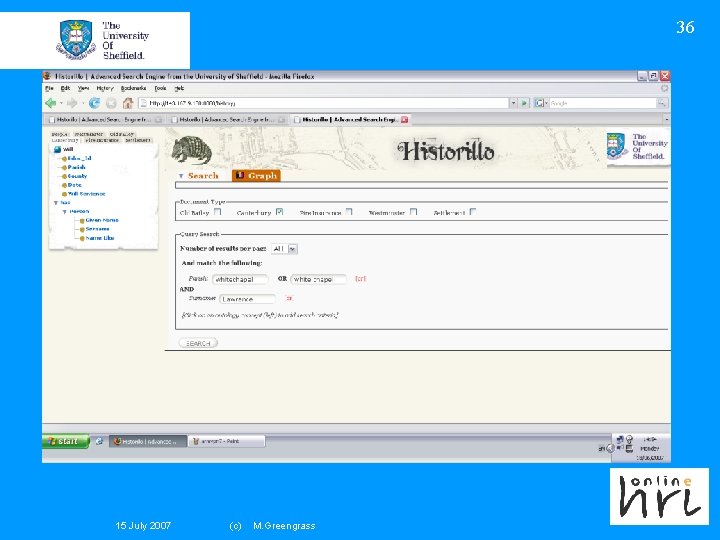Click the Parish field containing white chapel
This screenshot has height=540, width=720.
point(318,279)
